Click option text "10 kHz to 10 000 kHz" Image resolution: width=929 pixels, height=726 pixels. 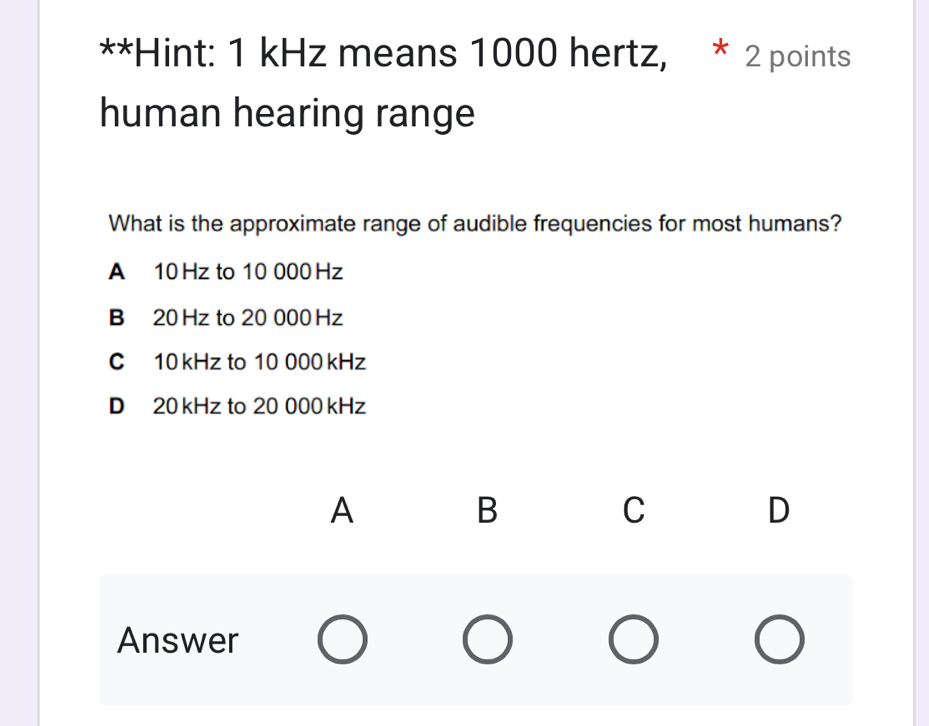pyautogui.click(x=260, y=362)
